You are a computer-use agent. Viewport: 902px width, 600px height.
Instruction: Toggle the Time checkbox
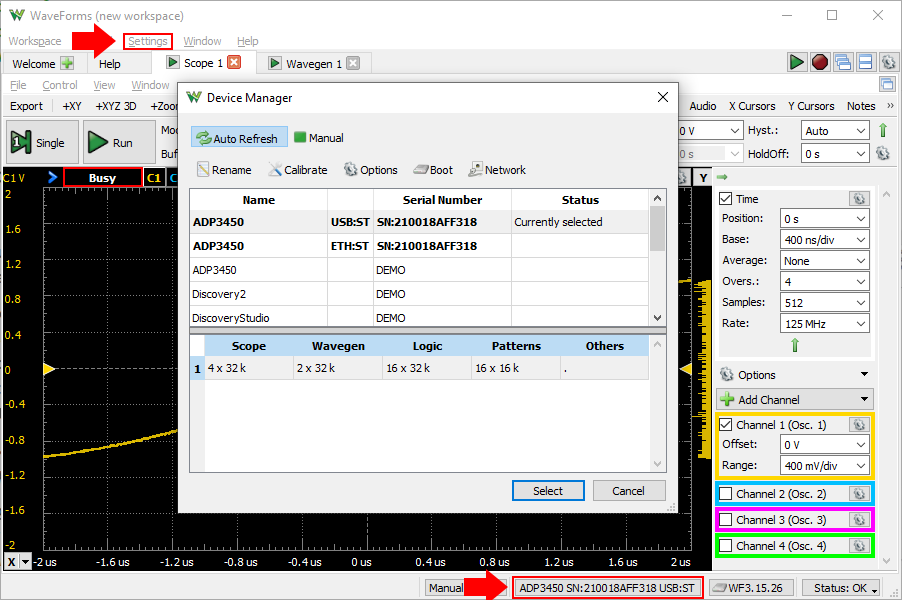click(726, 198)
